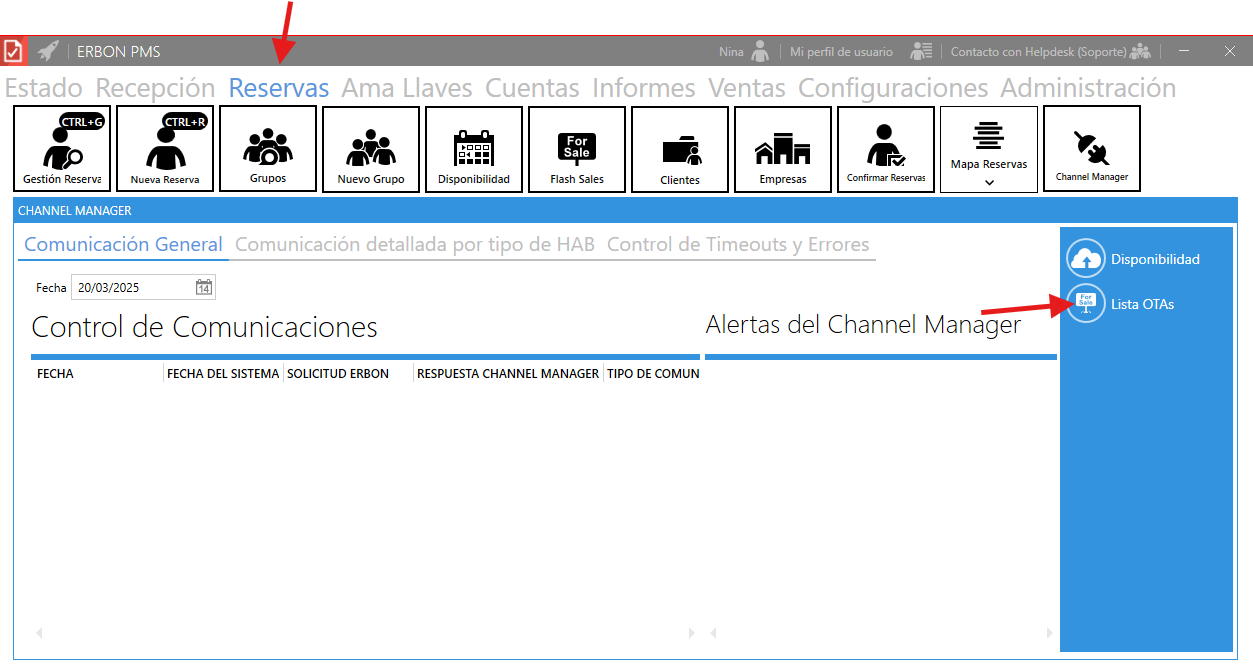Select the Control de Timeouts y Errores tab
The width and height of the screenshot is (1253, 664).
738,245
